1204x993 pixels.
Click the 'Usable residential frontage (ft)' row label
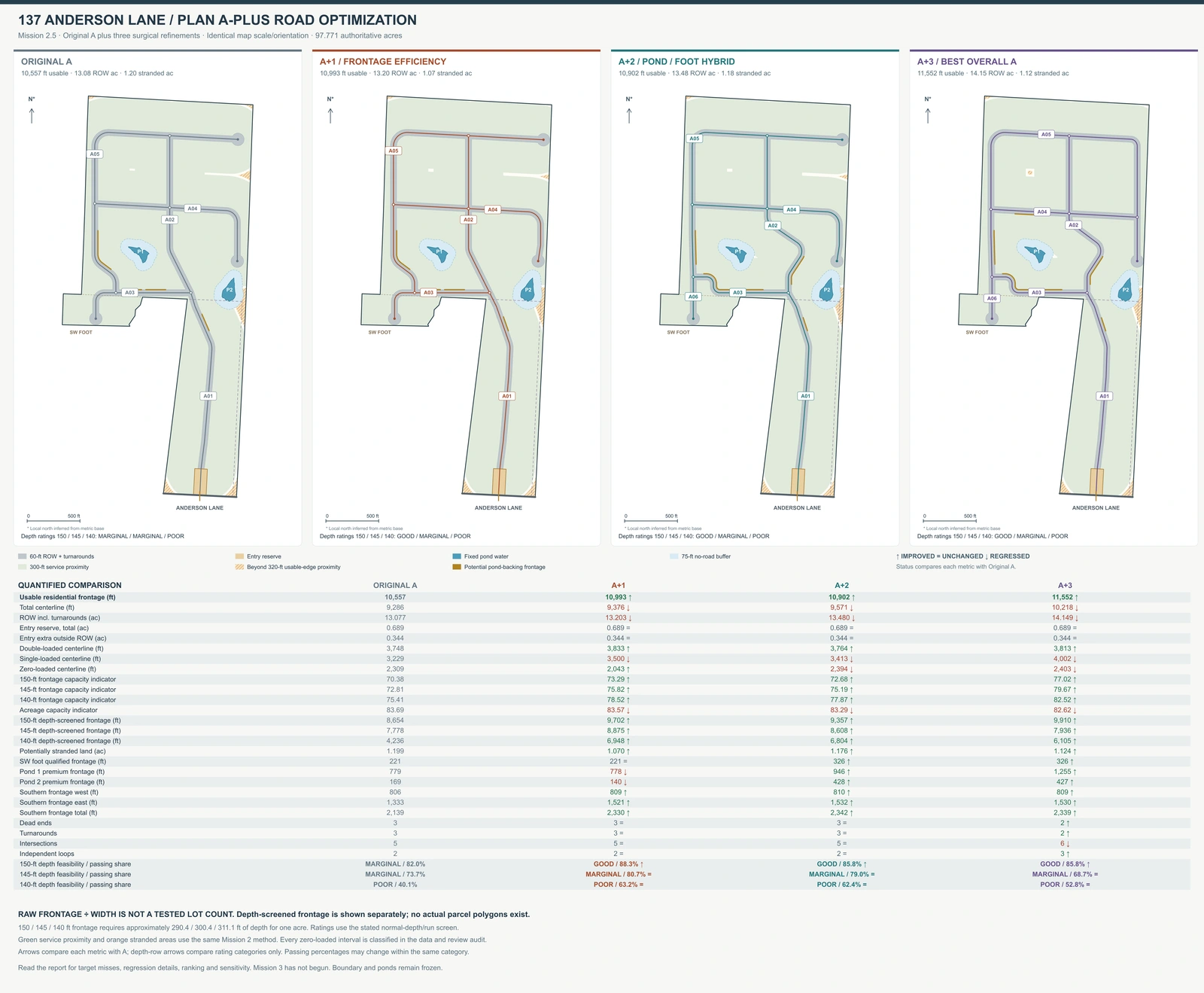[68, 597]
